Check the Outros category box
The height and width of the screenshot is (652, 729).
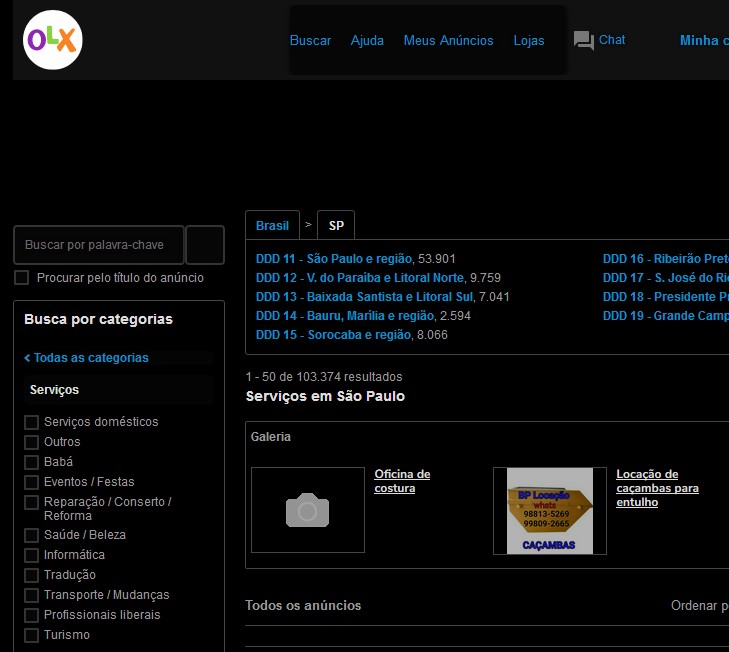(31, 442)
